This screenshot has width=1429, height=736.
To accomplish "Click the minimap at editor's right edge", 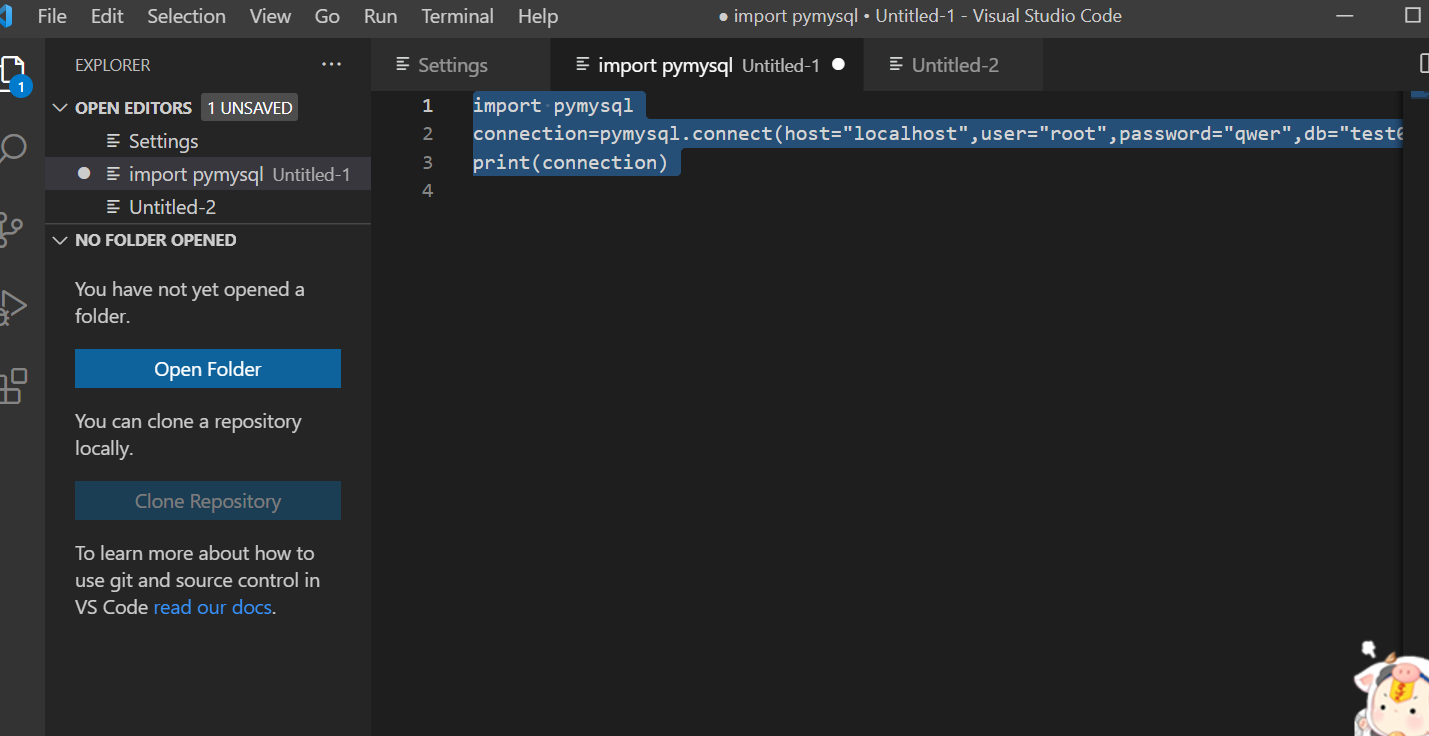I will [1420, 94].
